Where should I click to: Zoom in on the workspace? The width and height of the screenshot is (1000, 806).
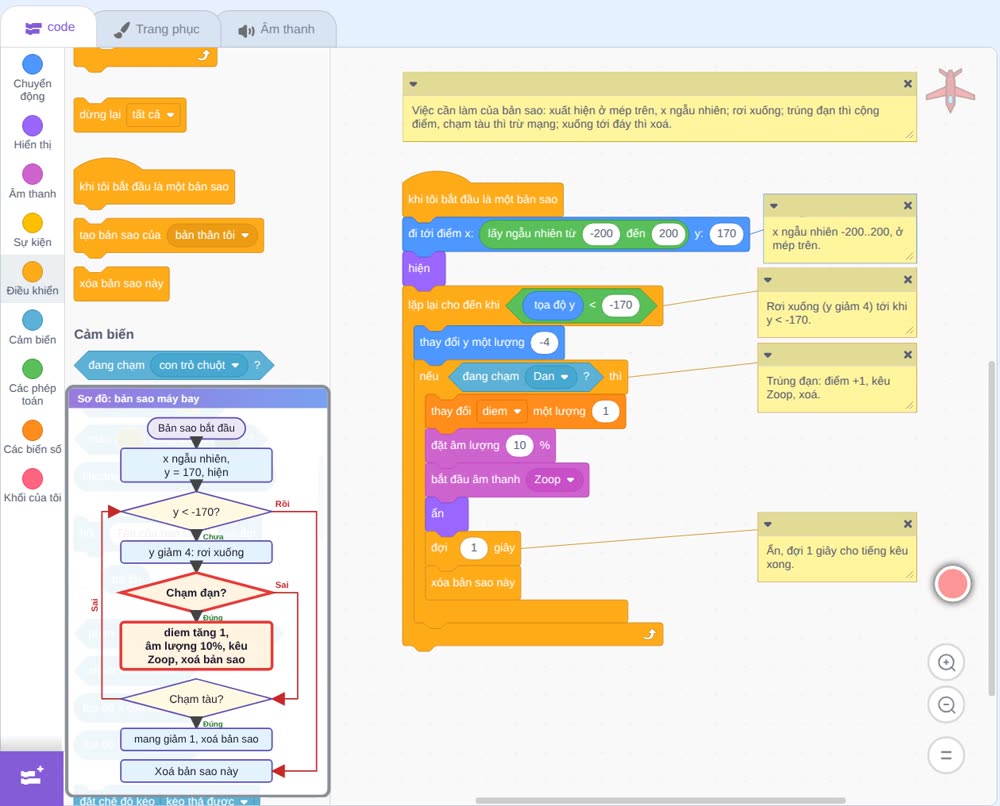(946, 663)
